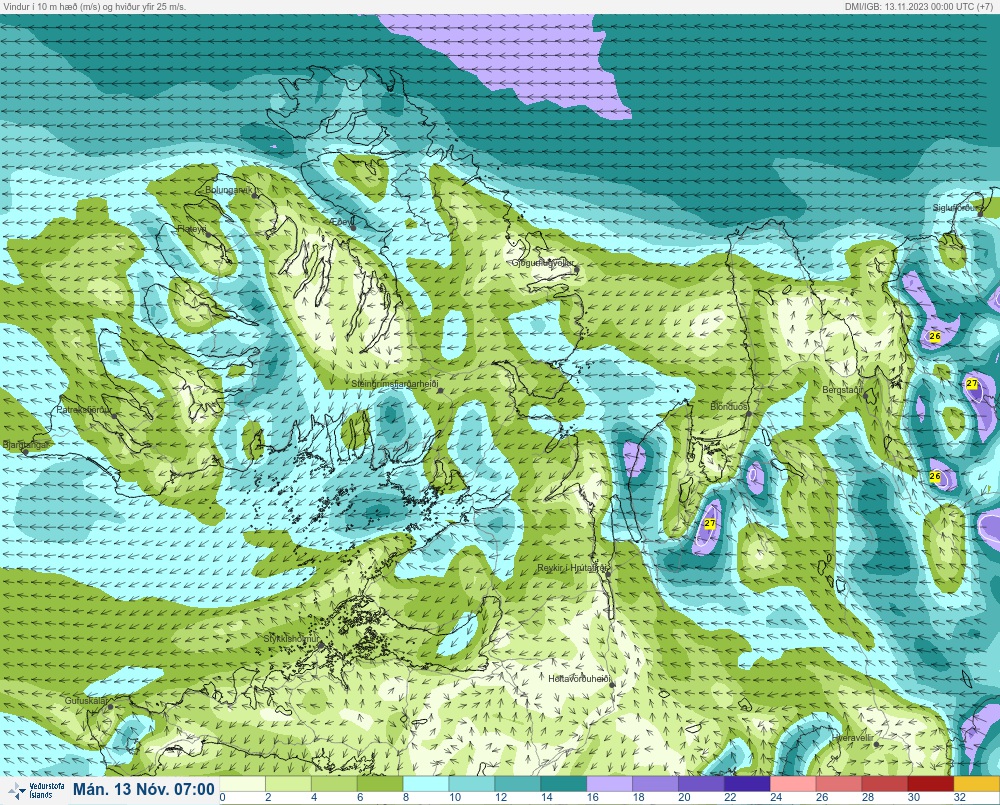Image resolution: width=1000 pixels, height=805 pixels.
Task: Click the 27 gust marker east of Bergstaðir
Action: pos(971,383)
